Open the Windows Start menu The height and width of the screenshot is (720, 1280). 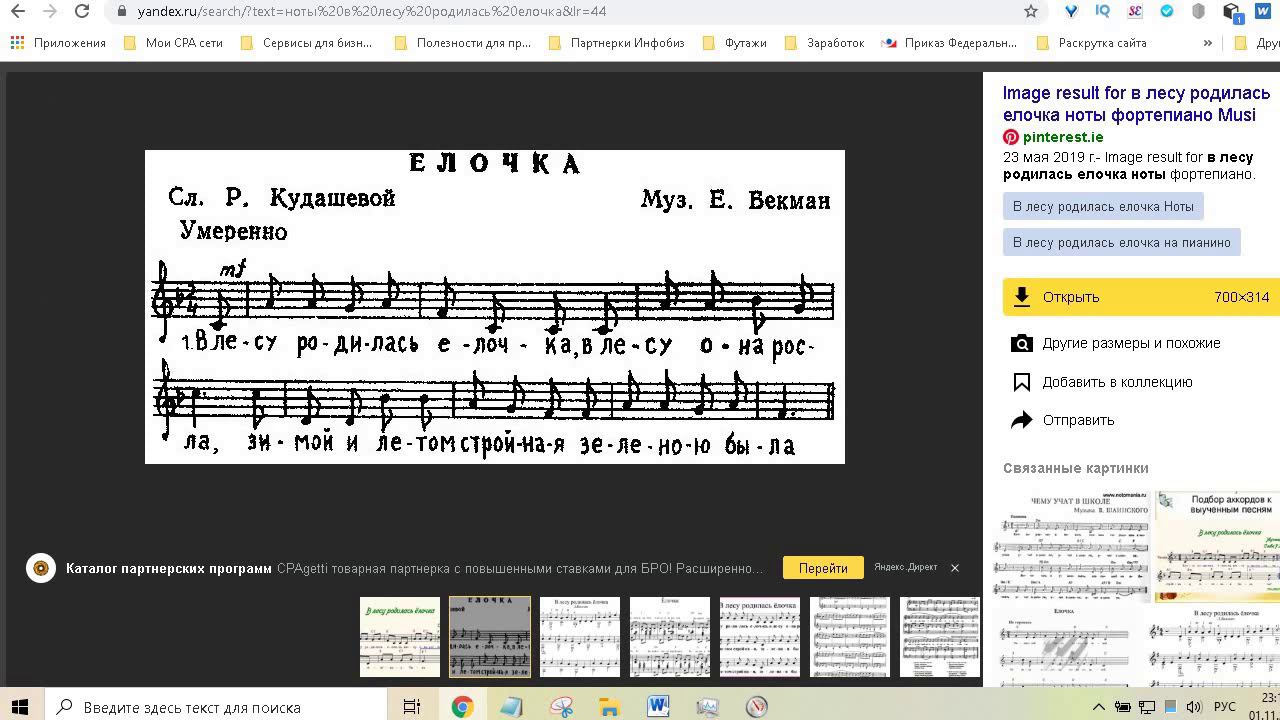tap(20, 707)
